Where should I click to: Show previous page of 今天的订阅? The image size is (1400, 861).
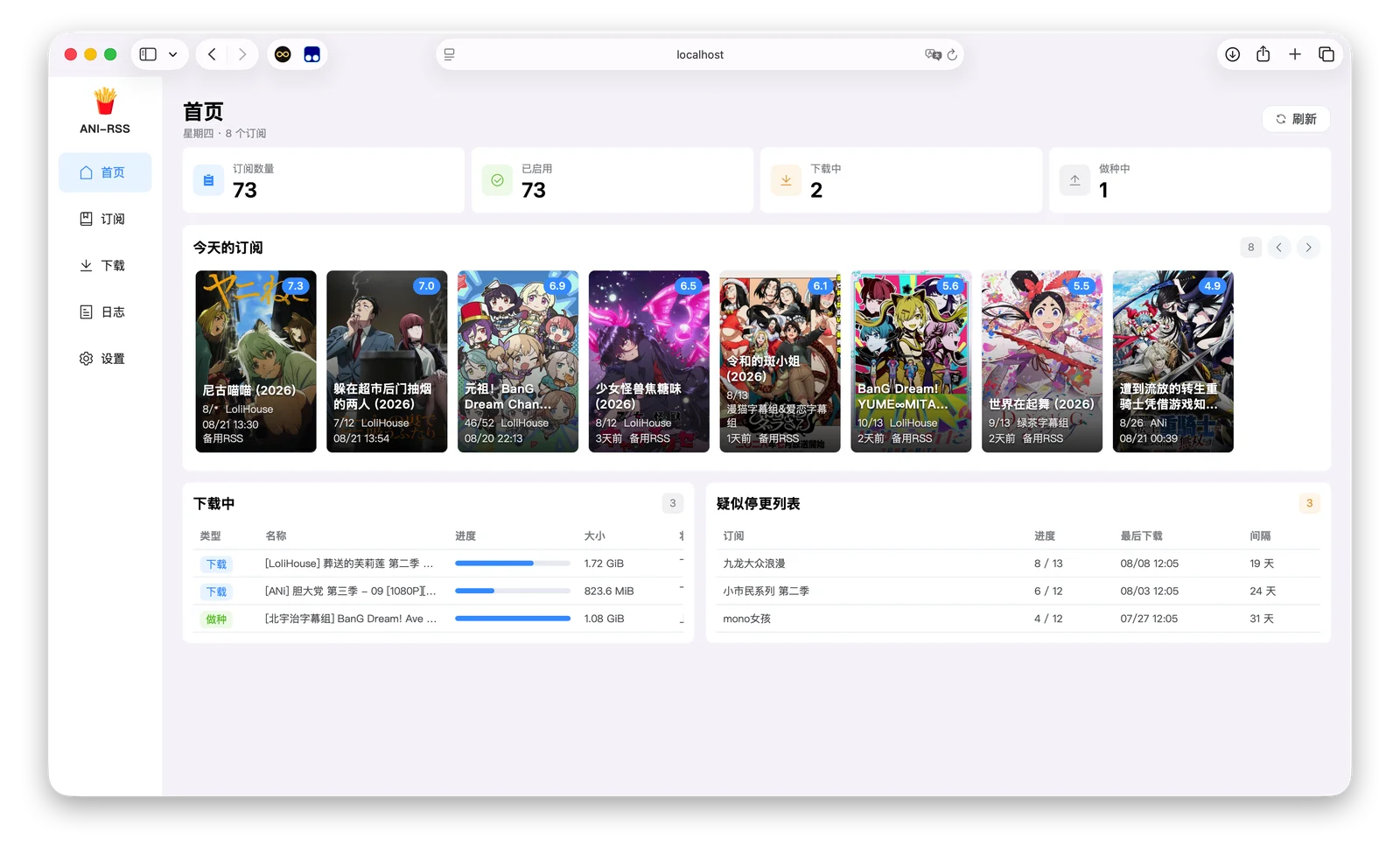[1278, 248]
